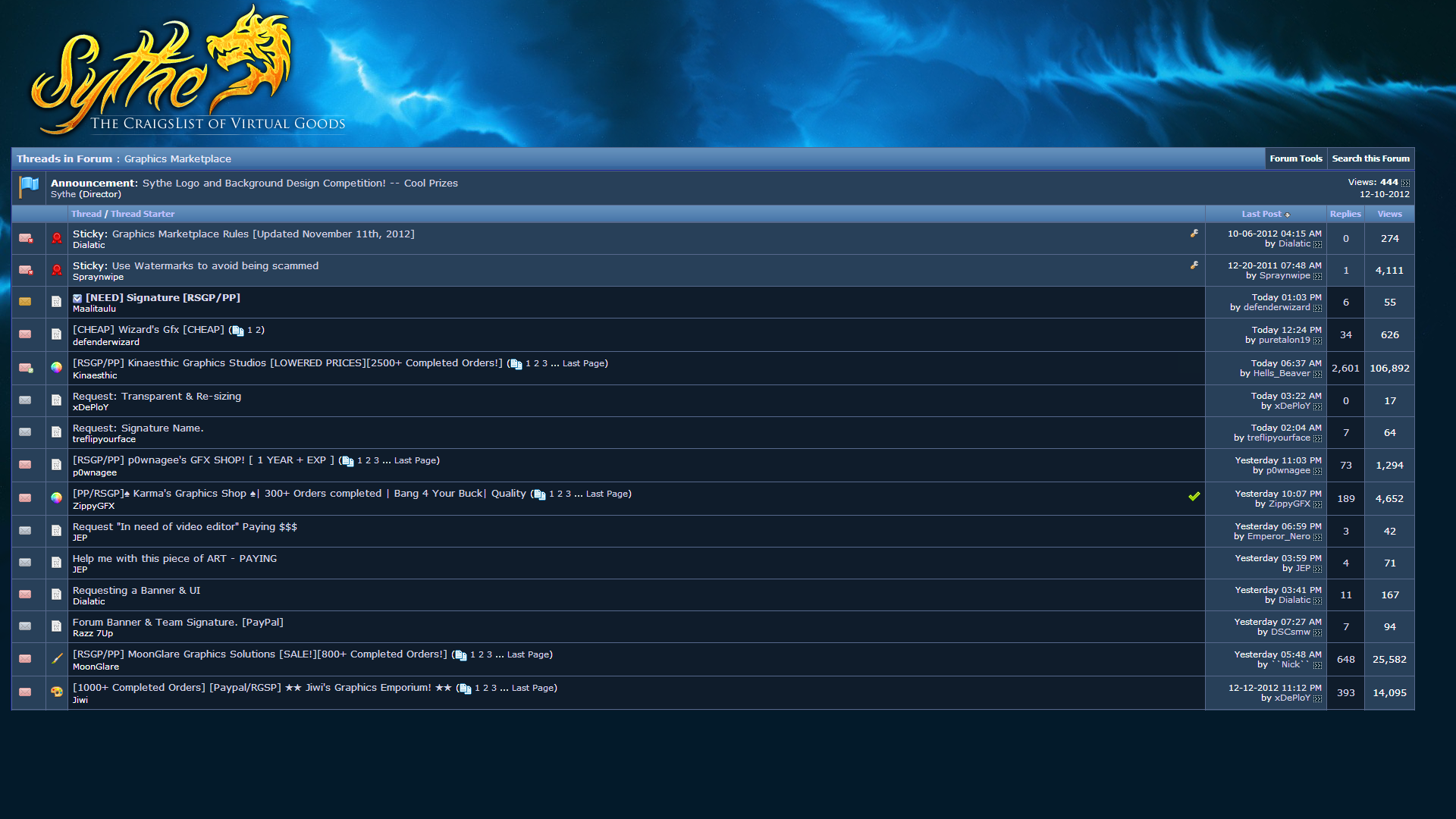Click green checkmark icon in Karma's Graphics Shop row
The width and height of the screenshot is (1456, 819).
(x=1194, y=497)
